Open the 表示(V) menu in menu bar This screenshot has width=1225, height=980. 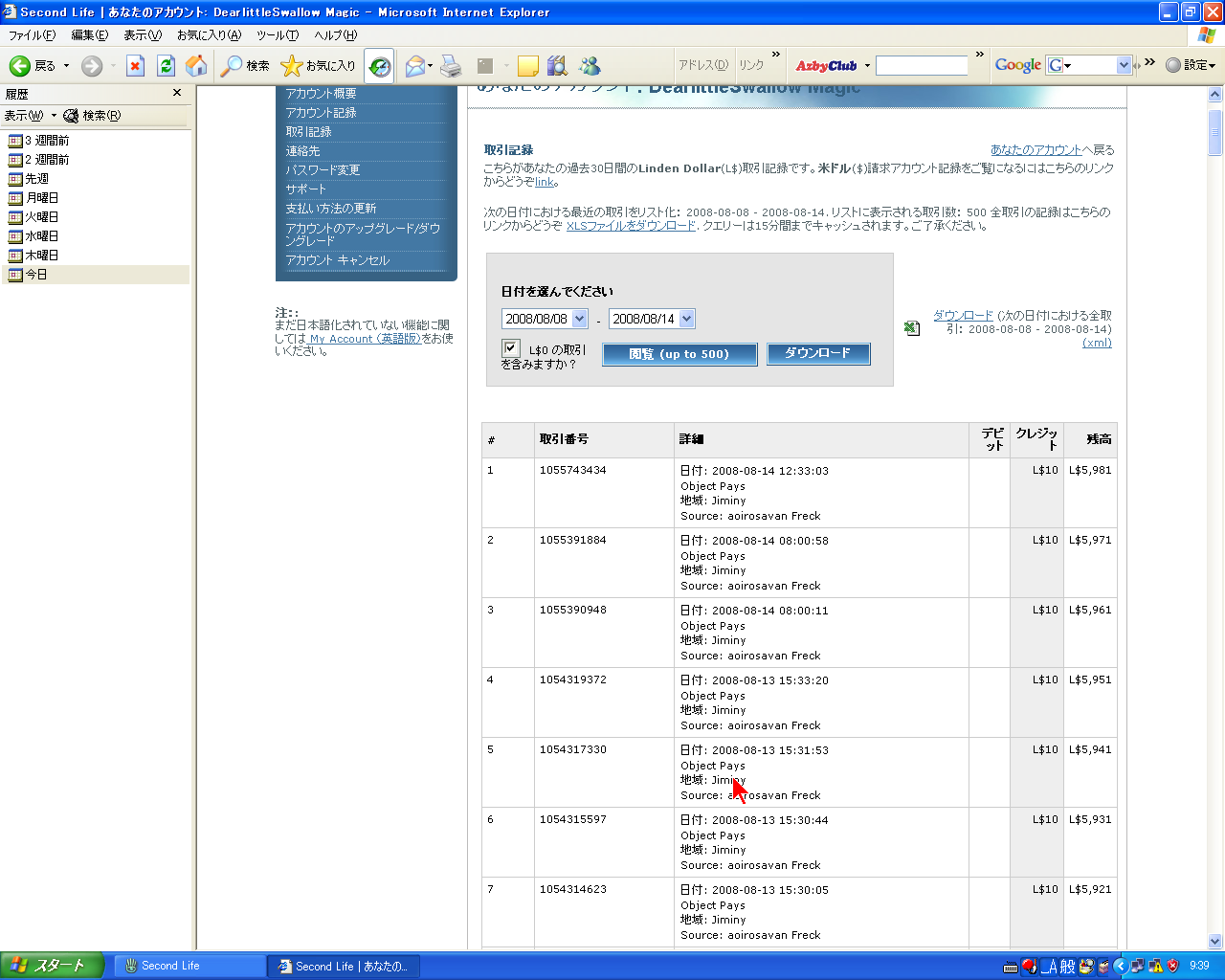[143, 35]
